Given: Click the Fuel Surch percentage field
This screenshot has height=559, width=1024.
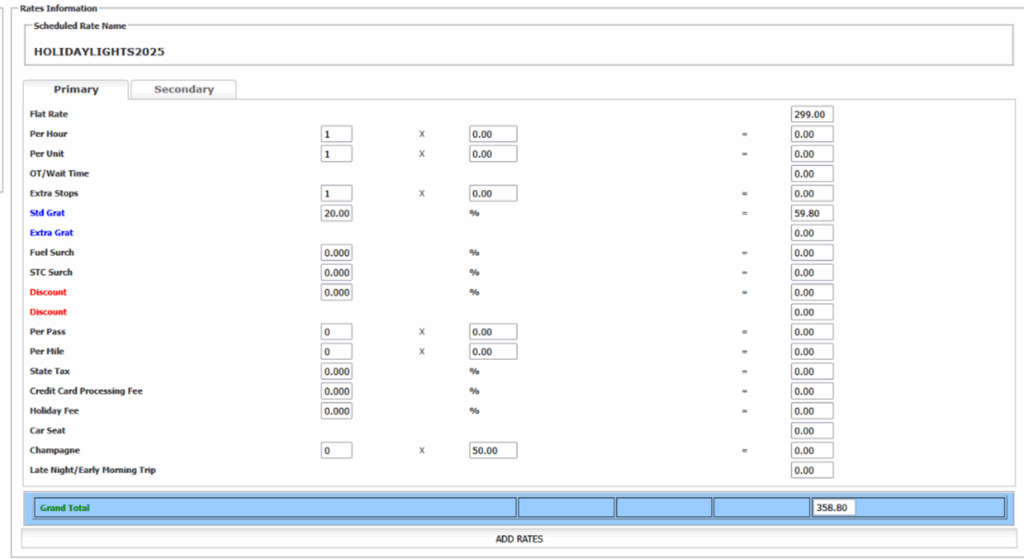Looking at the screenshot, I should [336, 253].
